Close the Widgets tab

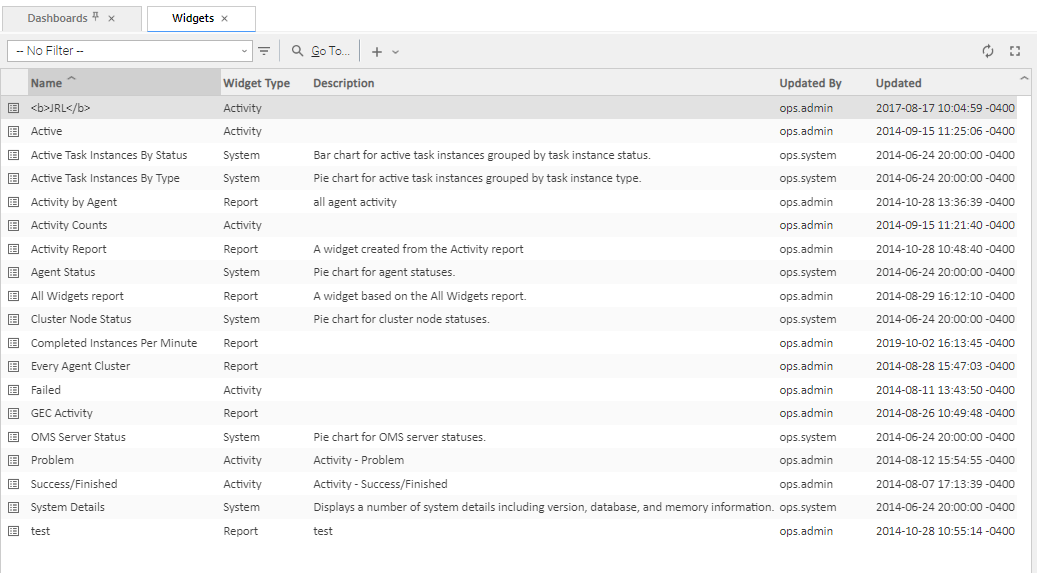pyautogui.click(x=225, y=18)
